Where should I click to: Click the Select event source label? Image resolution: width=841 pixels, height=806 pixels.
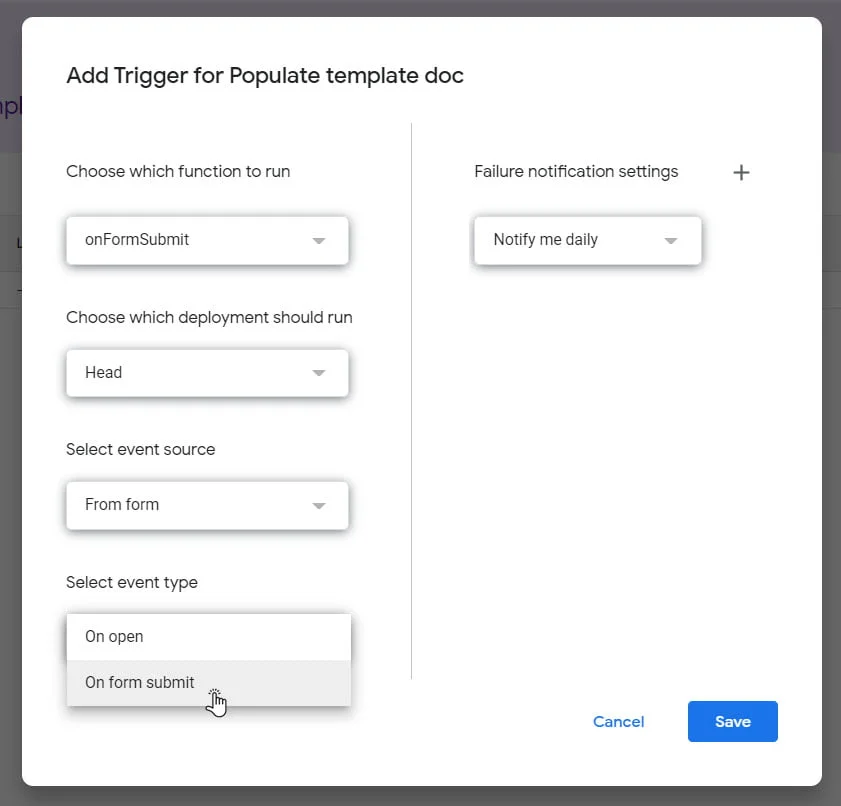click(x=140, y=449)
